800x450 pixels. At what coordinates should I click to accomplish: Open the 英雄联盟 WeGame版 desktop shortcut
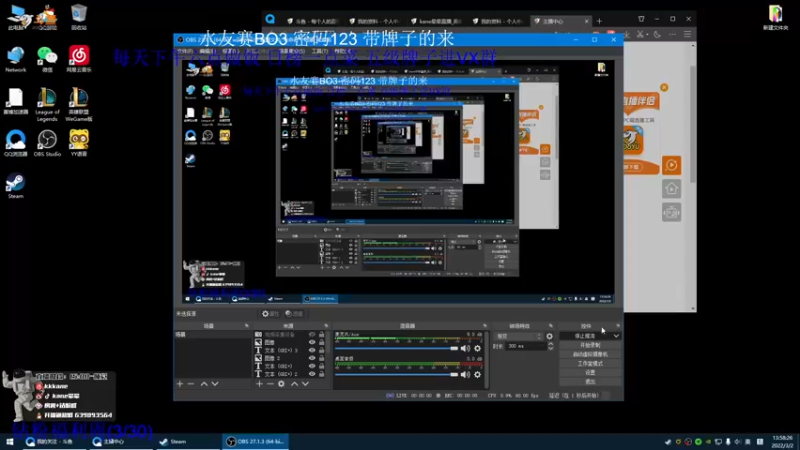(x=79, y=105)
